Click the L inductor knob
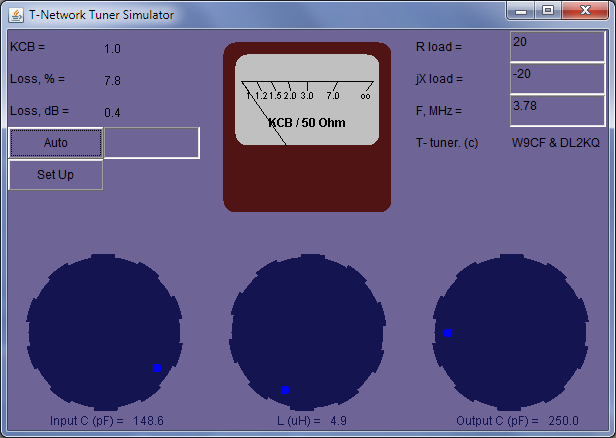616x438 pixels. click(x=307, y=332)
